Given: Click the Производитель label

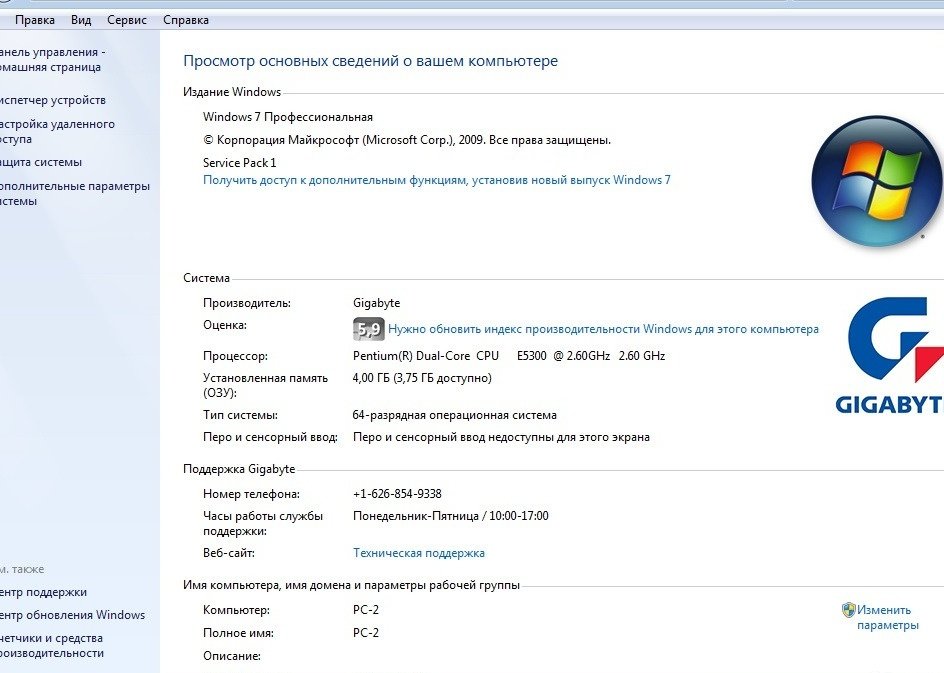Looking at the screenshot, I should pos(247,303).
